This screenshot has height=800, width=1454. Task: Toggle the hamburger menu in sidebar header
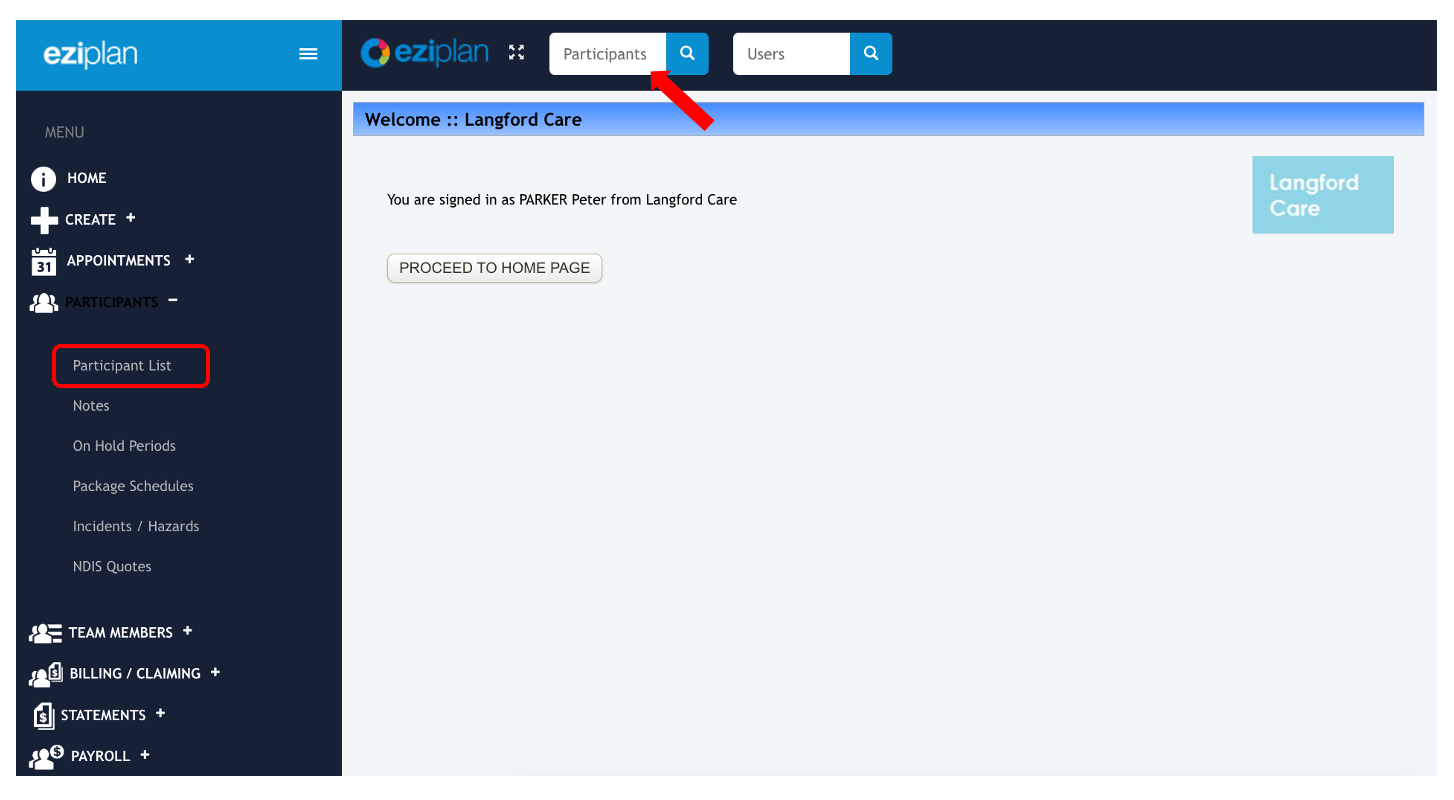(308, 54)
